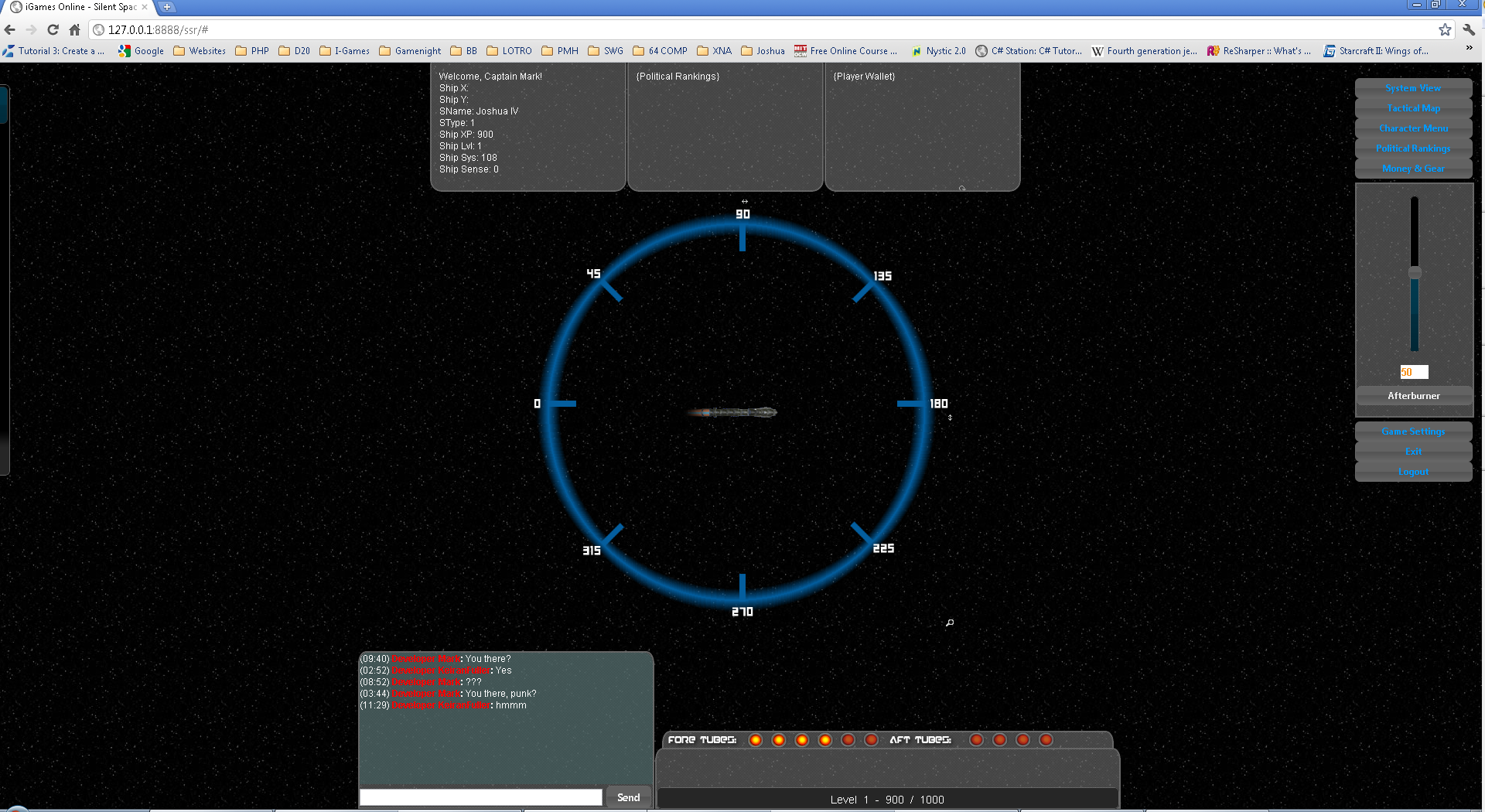Viewport: 1485px width, 812px height.
Task: Go back with the browser back arrow
Action: [x=10, y=30]
